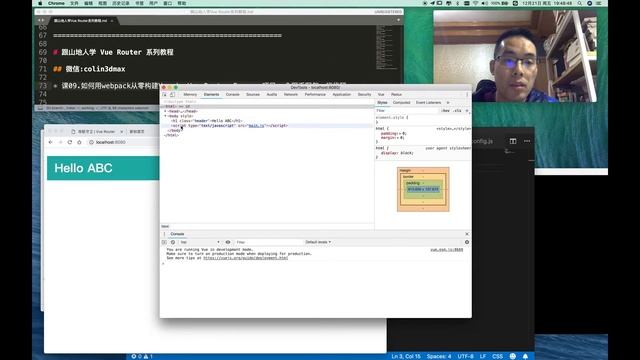Screen dimensions: 640x360
Task: Open the Network tab
Action: coord(291,94)
